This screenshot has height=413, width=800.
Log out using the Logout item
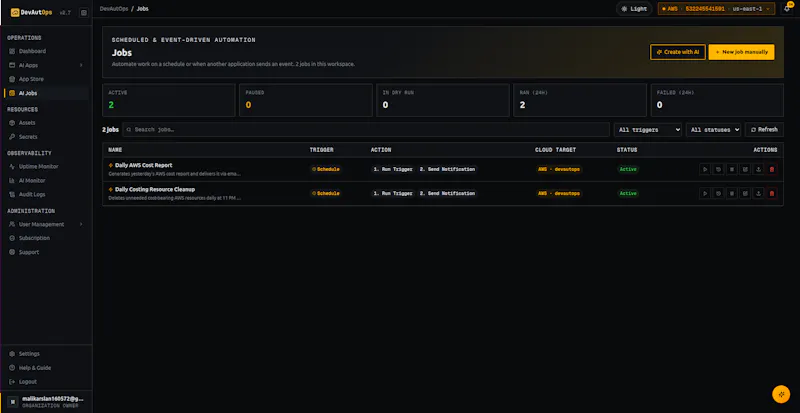pos(46,382)
